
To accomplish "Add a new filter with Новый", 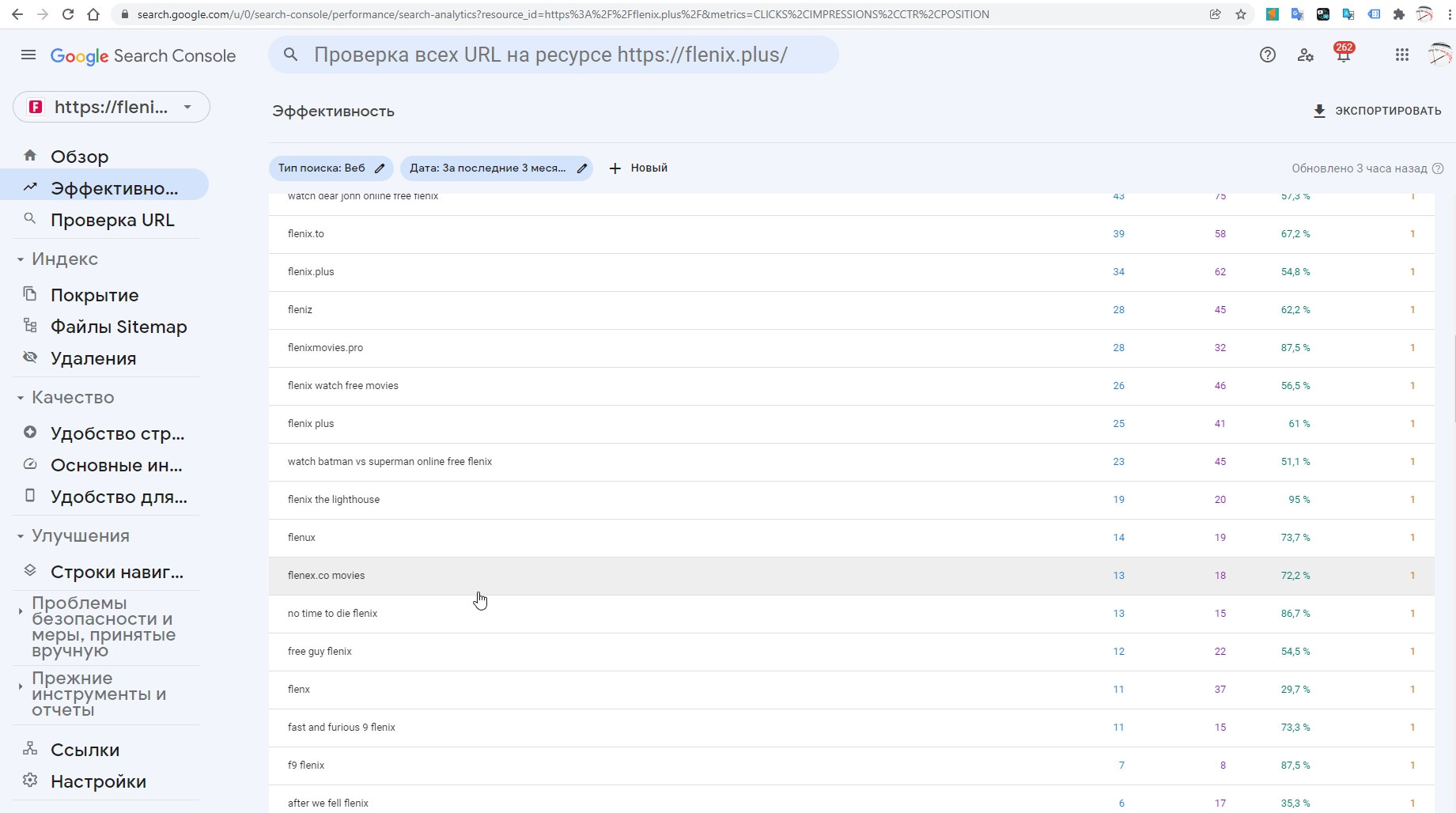I will coord(638,168).
